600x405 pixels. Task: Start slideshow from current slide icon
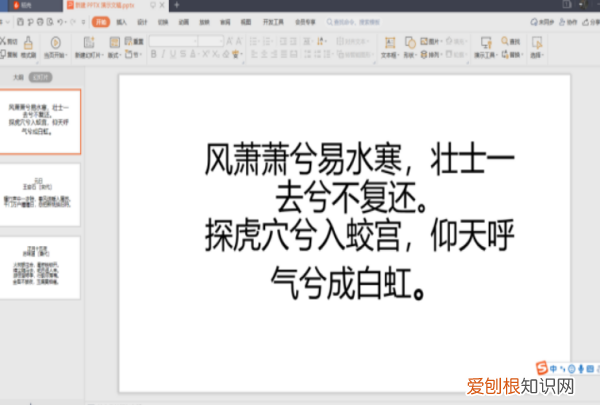click(x=55, y=42)
